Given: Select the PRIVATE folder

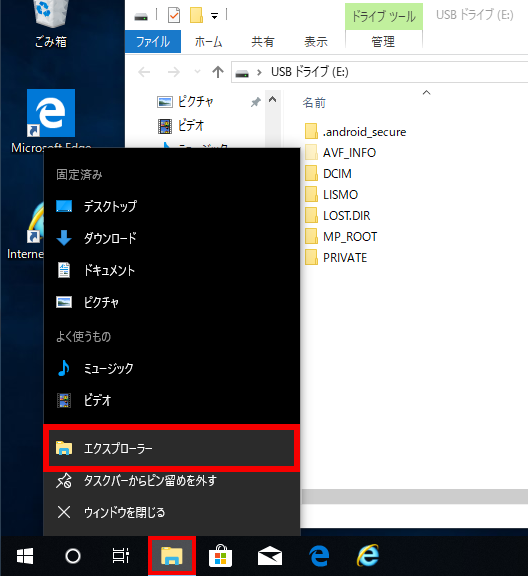Looking at the screenshot, I should pos(336,257).
